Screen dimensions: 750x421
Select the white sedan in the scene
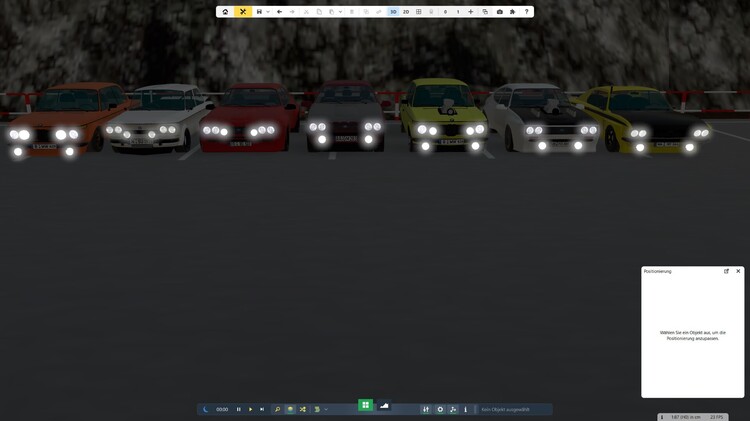(158, 120)
